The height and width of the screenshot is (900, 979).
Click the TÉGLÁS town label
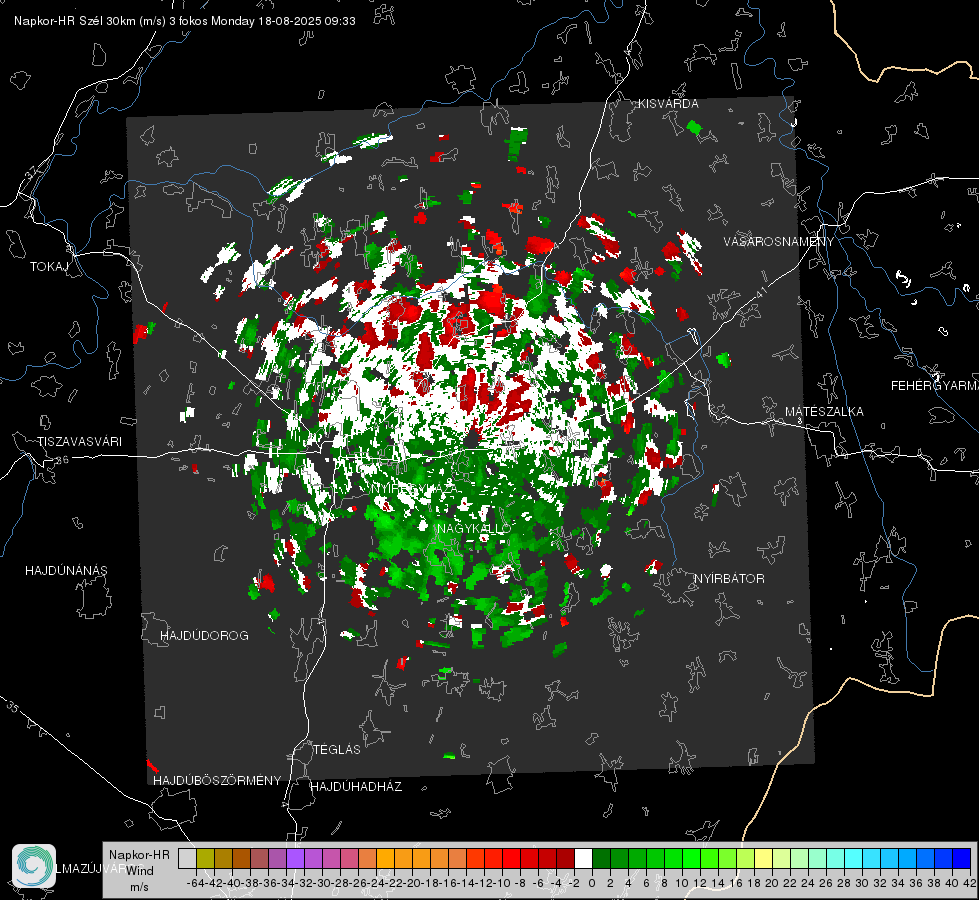(337, 749)
